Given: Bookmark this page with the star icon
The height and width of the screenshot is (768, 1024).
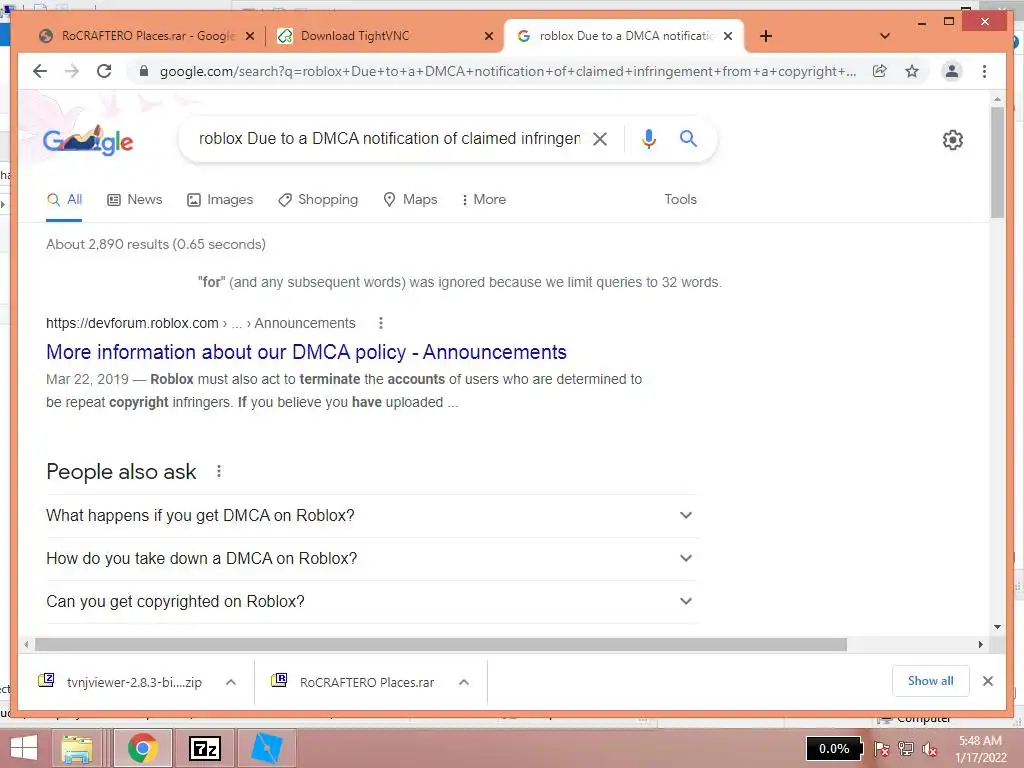Looking at the screenshot, I should pyautogui.click(x=912, y=71).
